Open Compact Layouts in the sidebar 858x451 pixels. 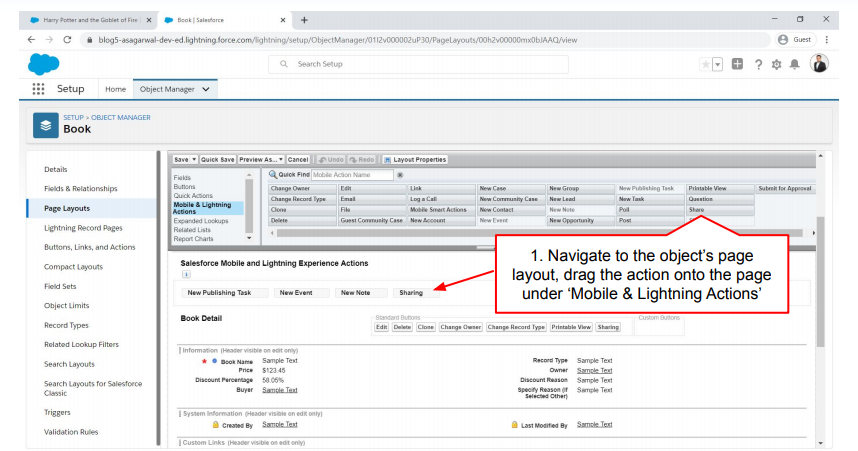[x=73, y=267]
